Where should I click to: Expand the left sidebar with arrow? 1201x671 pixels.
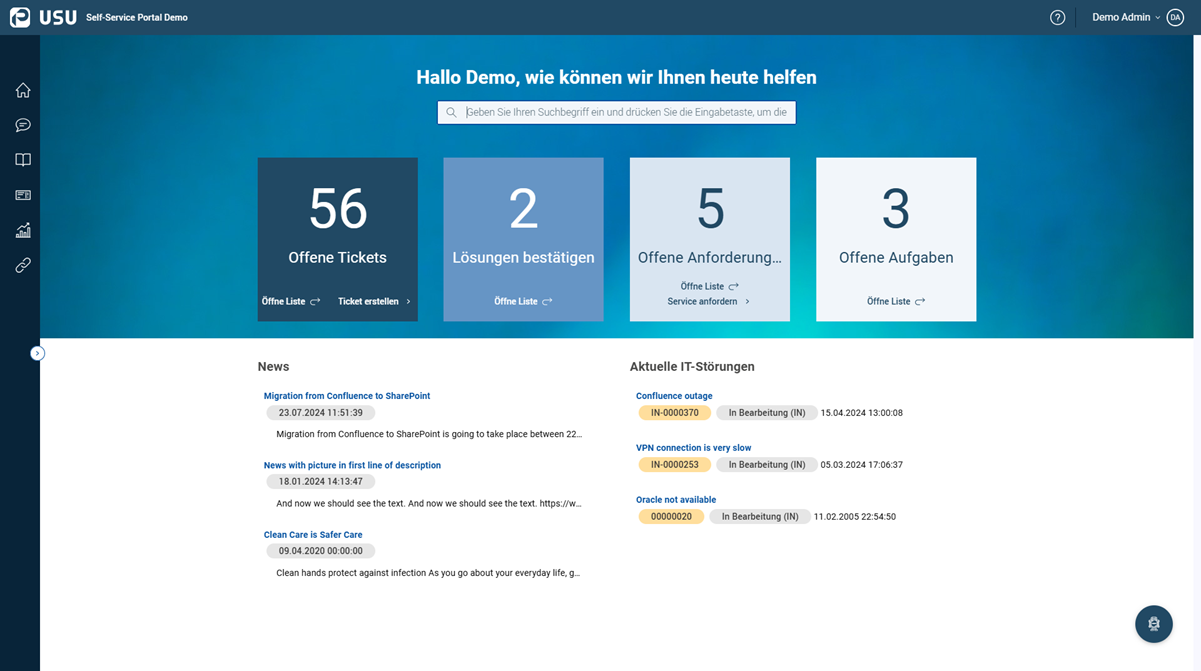pyautogui.click(x=37, y=353)
